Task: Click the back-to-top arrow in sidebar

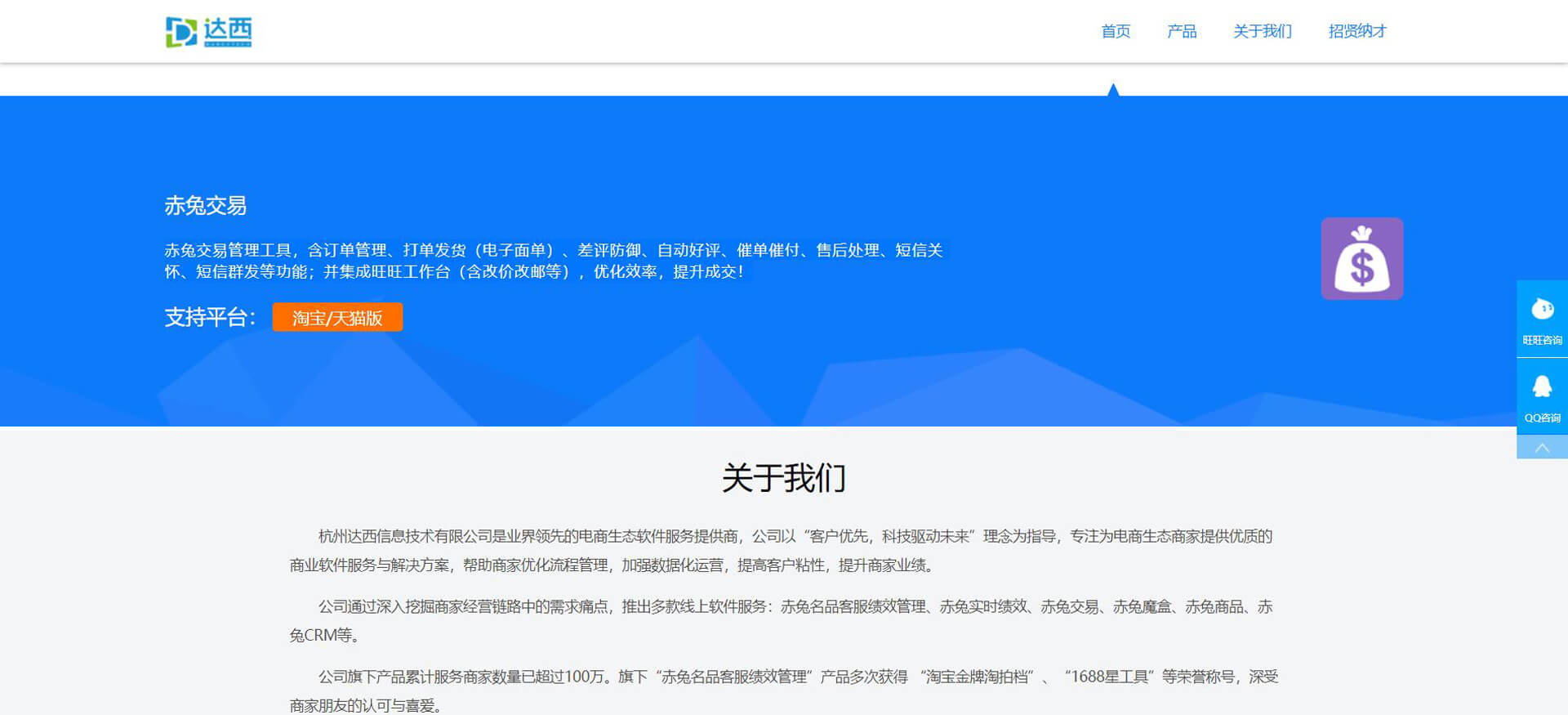Action: coord(1542,448)
